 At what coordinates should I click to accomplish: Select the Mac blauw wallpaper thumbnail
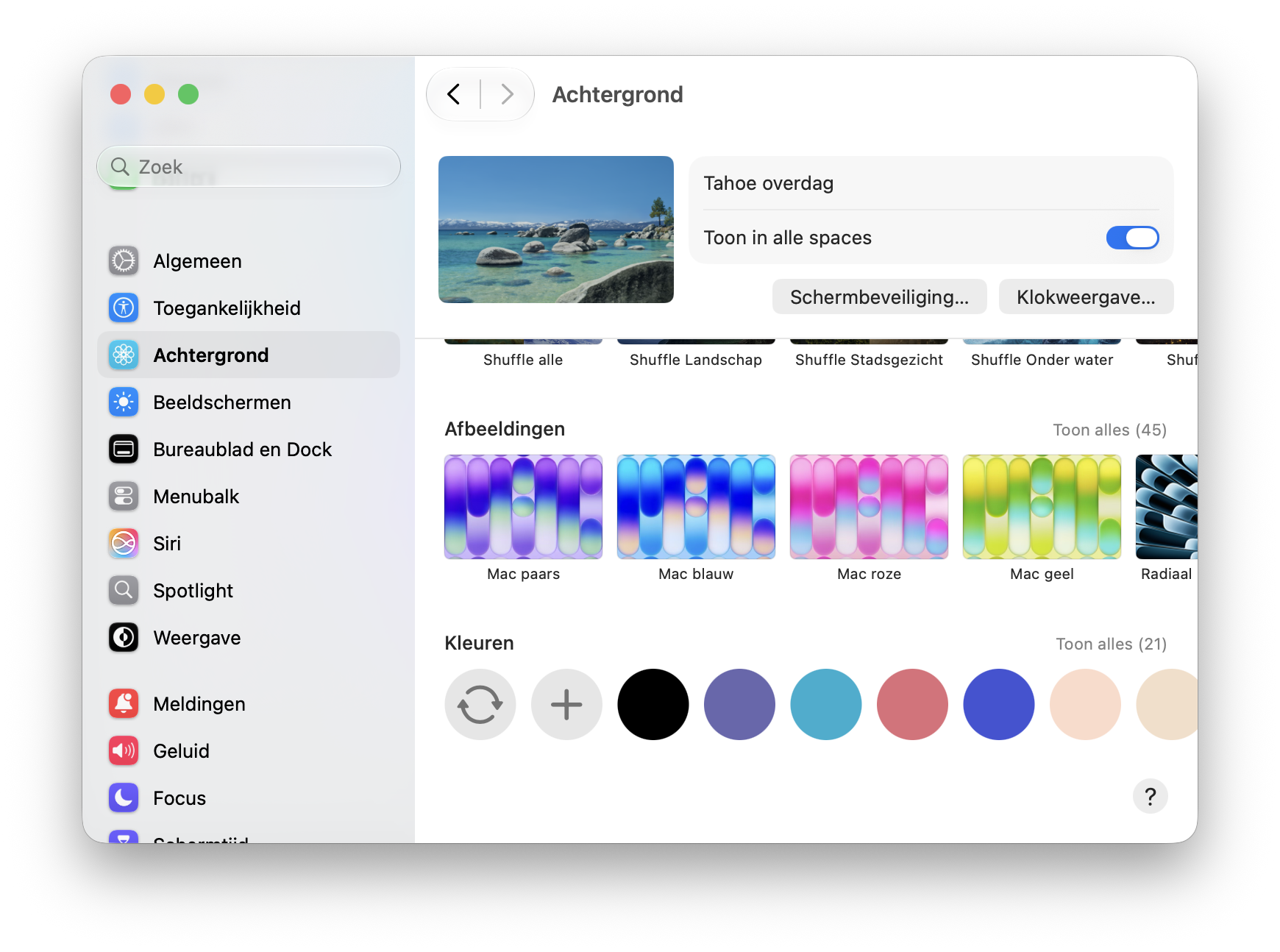697,507
